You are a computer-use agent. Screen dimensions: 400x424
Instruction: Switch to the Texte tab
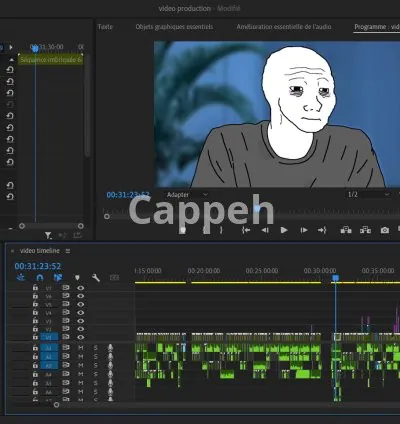[x=105, y=27]
